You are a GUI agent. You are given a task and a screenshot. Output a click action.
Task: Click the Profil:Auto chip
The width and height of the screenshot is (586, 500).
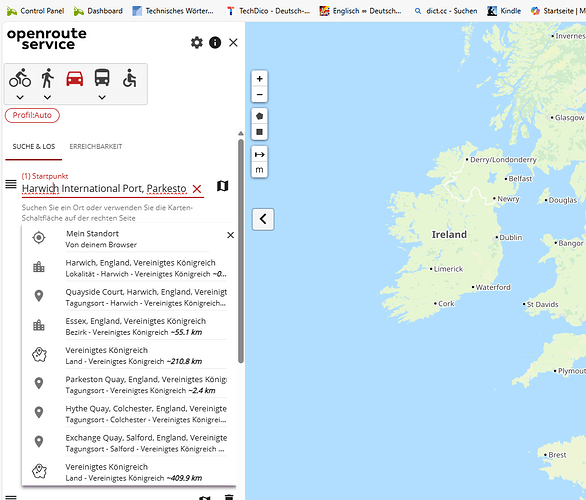pyautogui.click(x=32, y=115)
